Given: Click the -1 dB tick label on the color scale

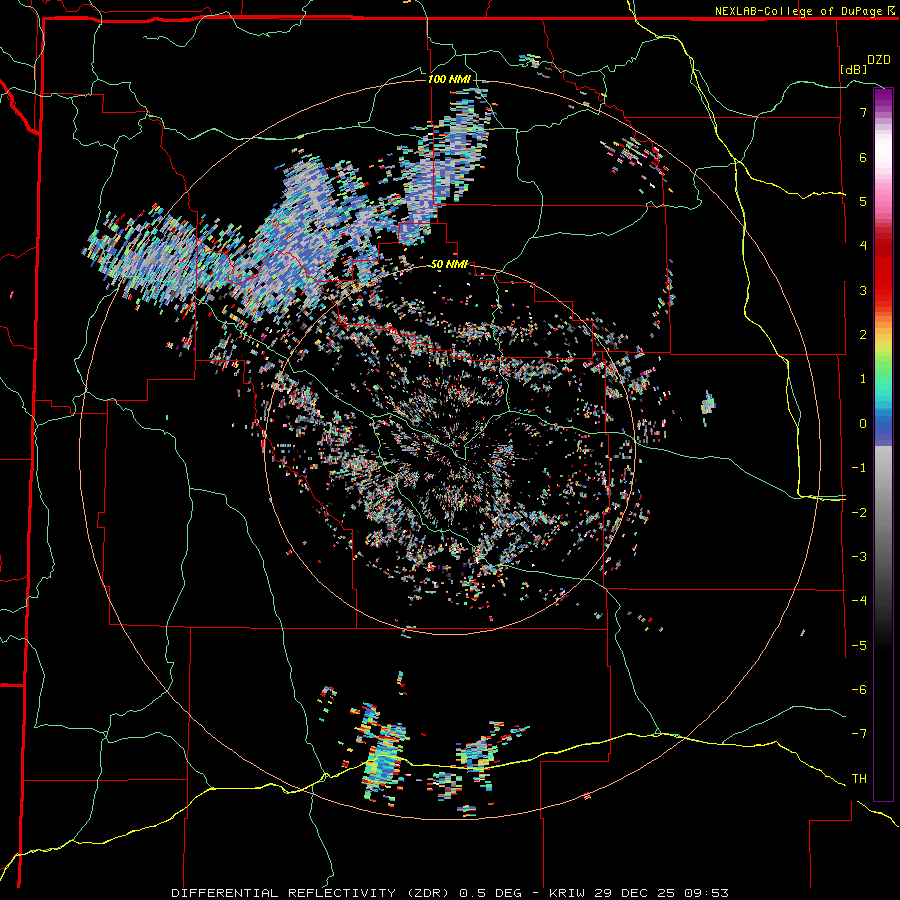Looking at the screenshot, I should (859, 468).
